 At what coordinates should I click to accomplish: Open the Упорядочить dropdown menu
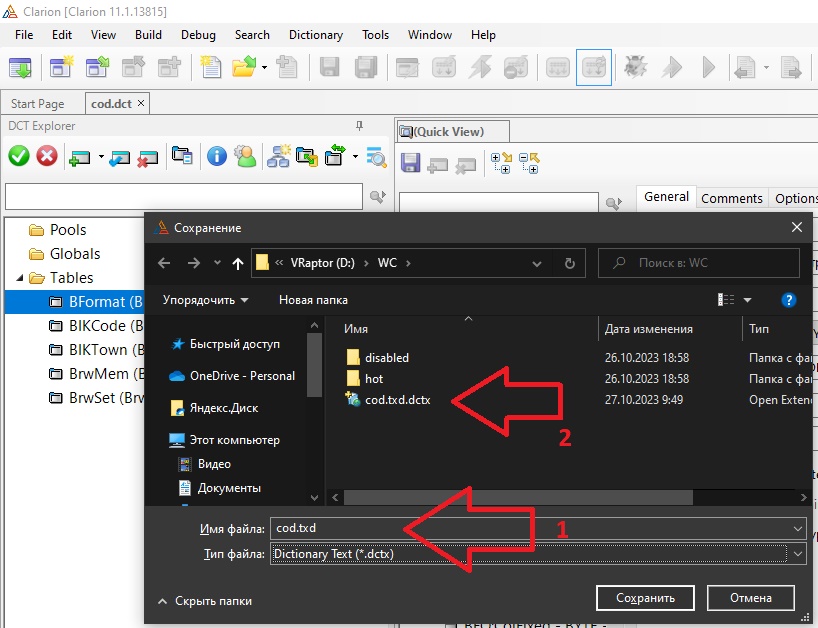[205, 299]
